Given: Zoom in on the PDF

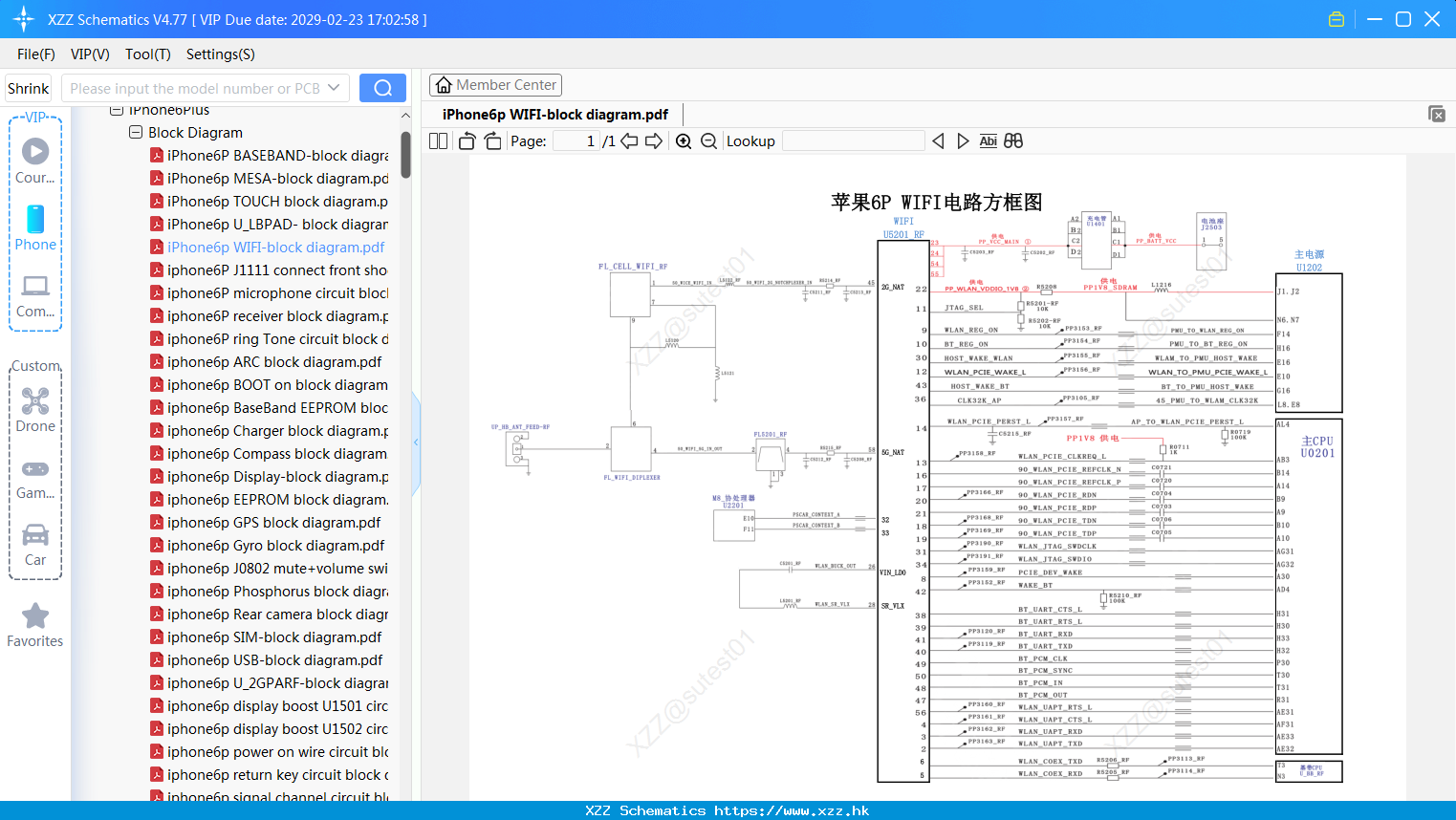Looking at the screenshot, I should 684,140.
